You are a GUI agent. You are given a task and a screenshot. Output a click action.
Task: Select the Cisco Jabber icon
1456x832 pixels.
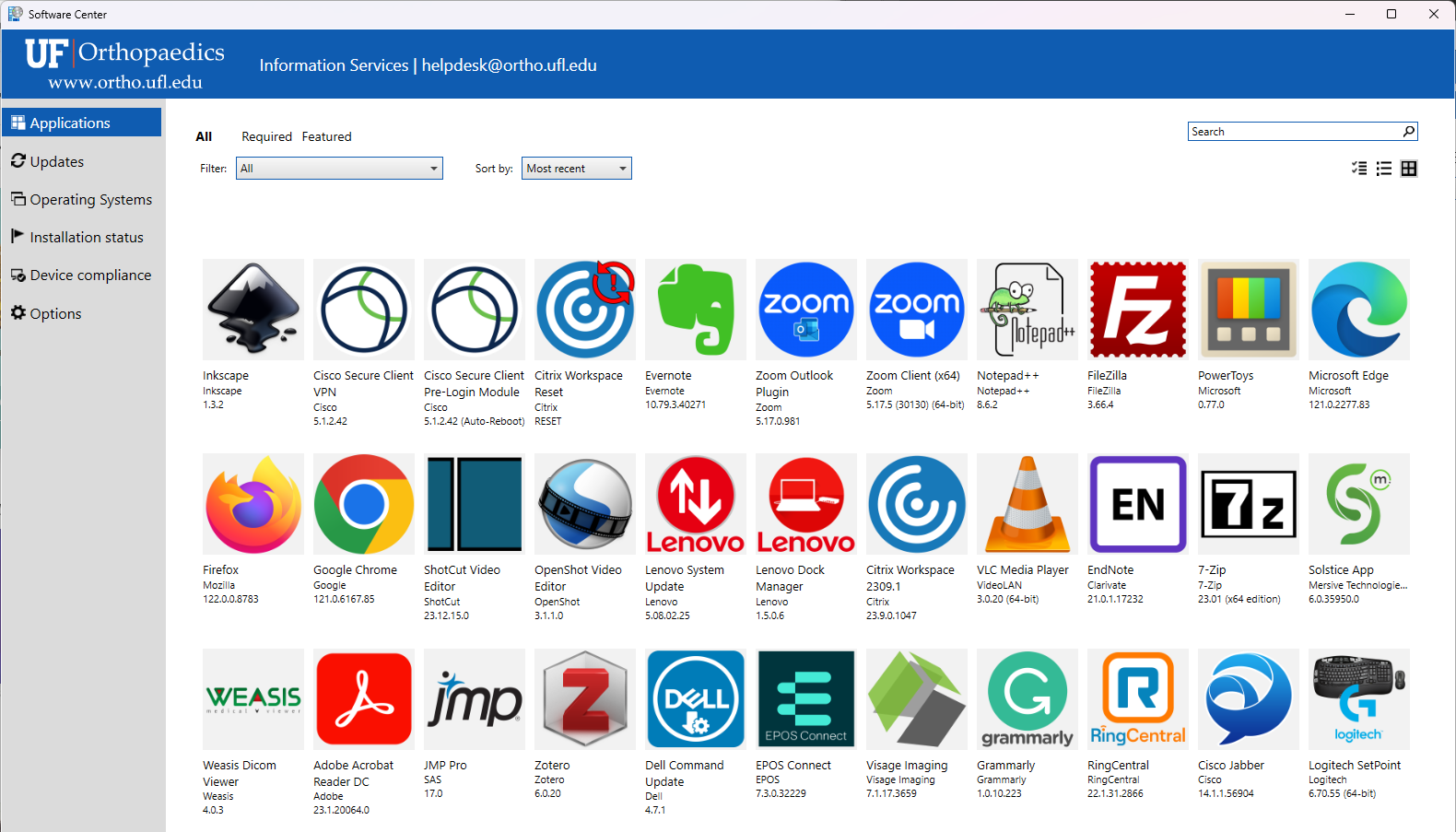point(1249,699)
